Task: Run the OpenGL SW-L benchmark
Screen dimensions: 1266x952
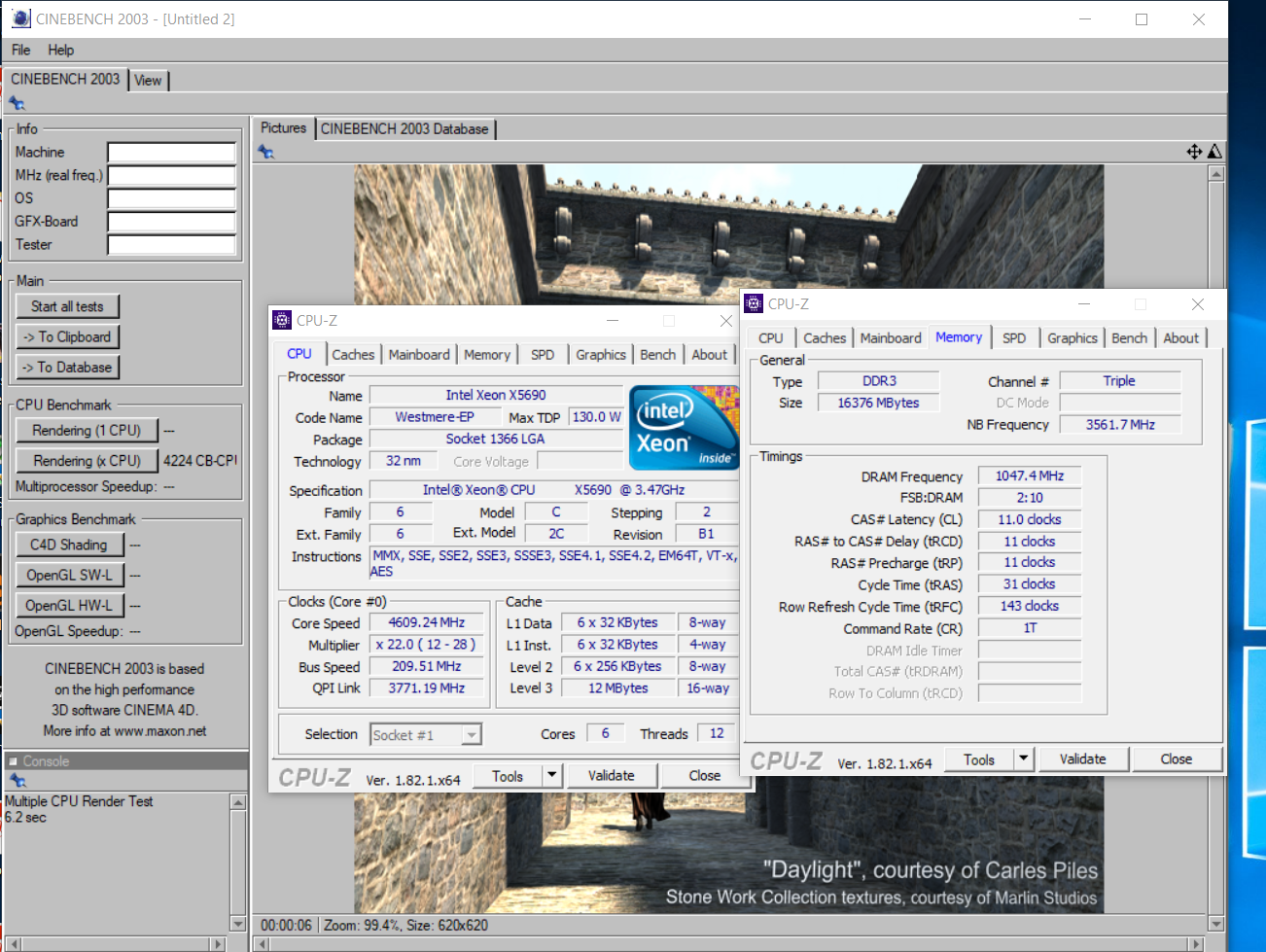Action: tap(69, 575)
